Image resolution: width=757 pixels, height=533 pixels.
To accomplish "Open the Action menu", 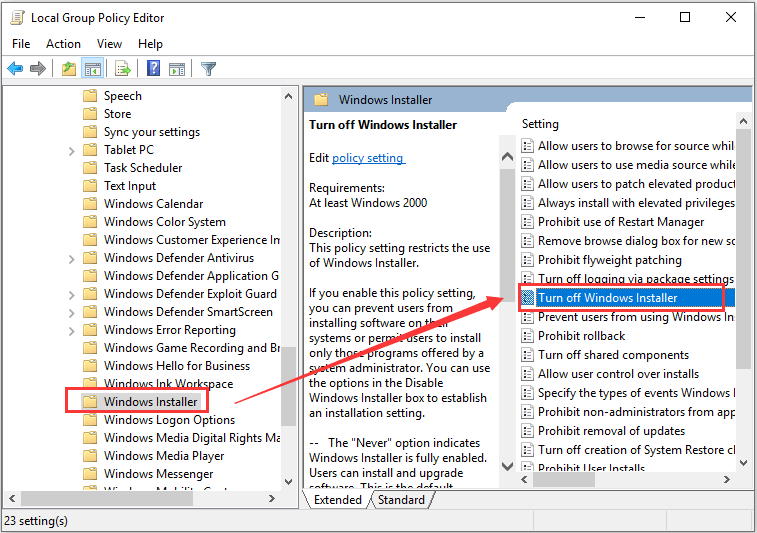I will (63, 44).
